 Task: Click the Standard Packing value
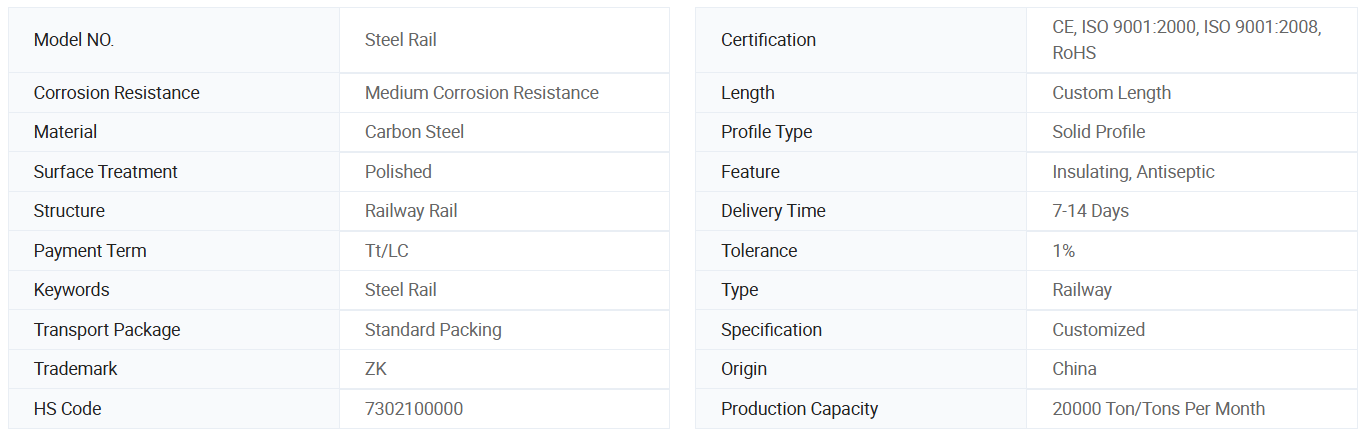click(x=433, y=330)
